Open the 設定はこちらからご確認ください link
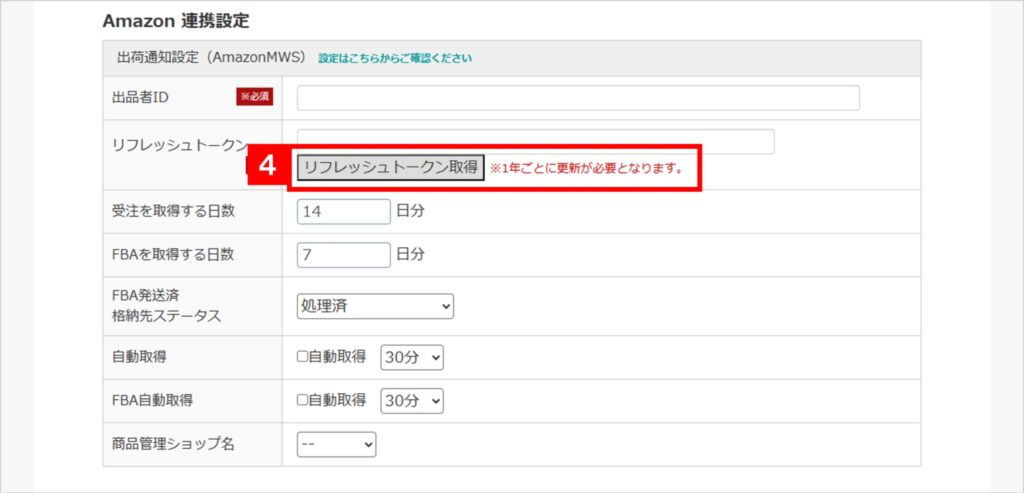Viewport: 1024px width, 493px height. (395, 58)
